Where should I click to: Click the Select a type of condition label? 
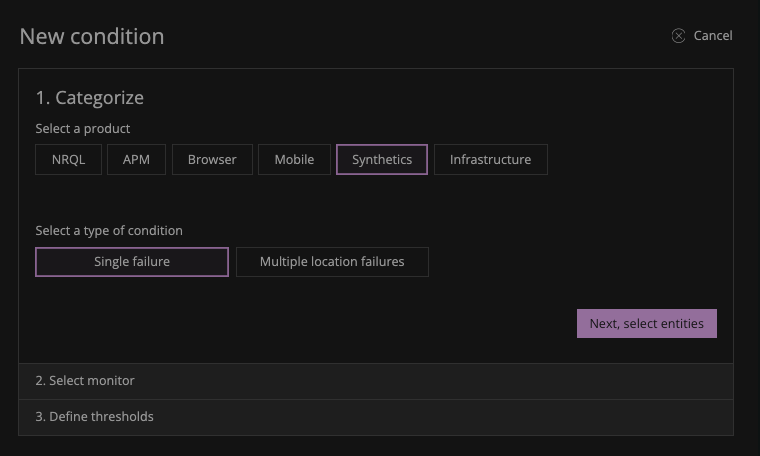[109, 231]
